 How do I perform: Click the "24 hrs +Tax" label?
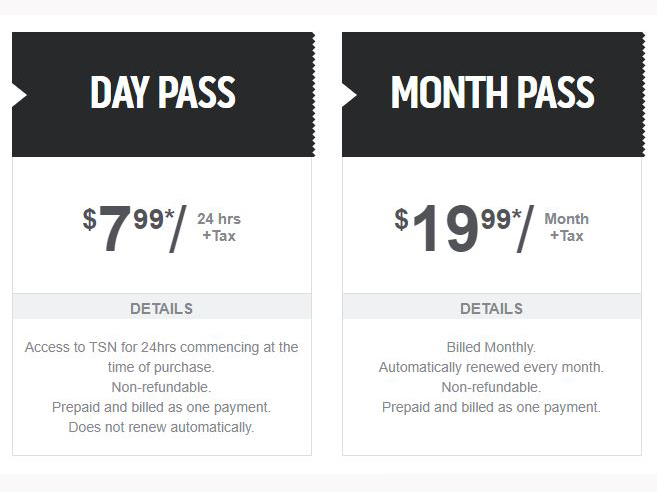[219, 227]
